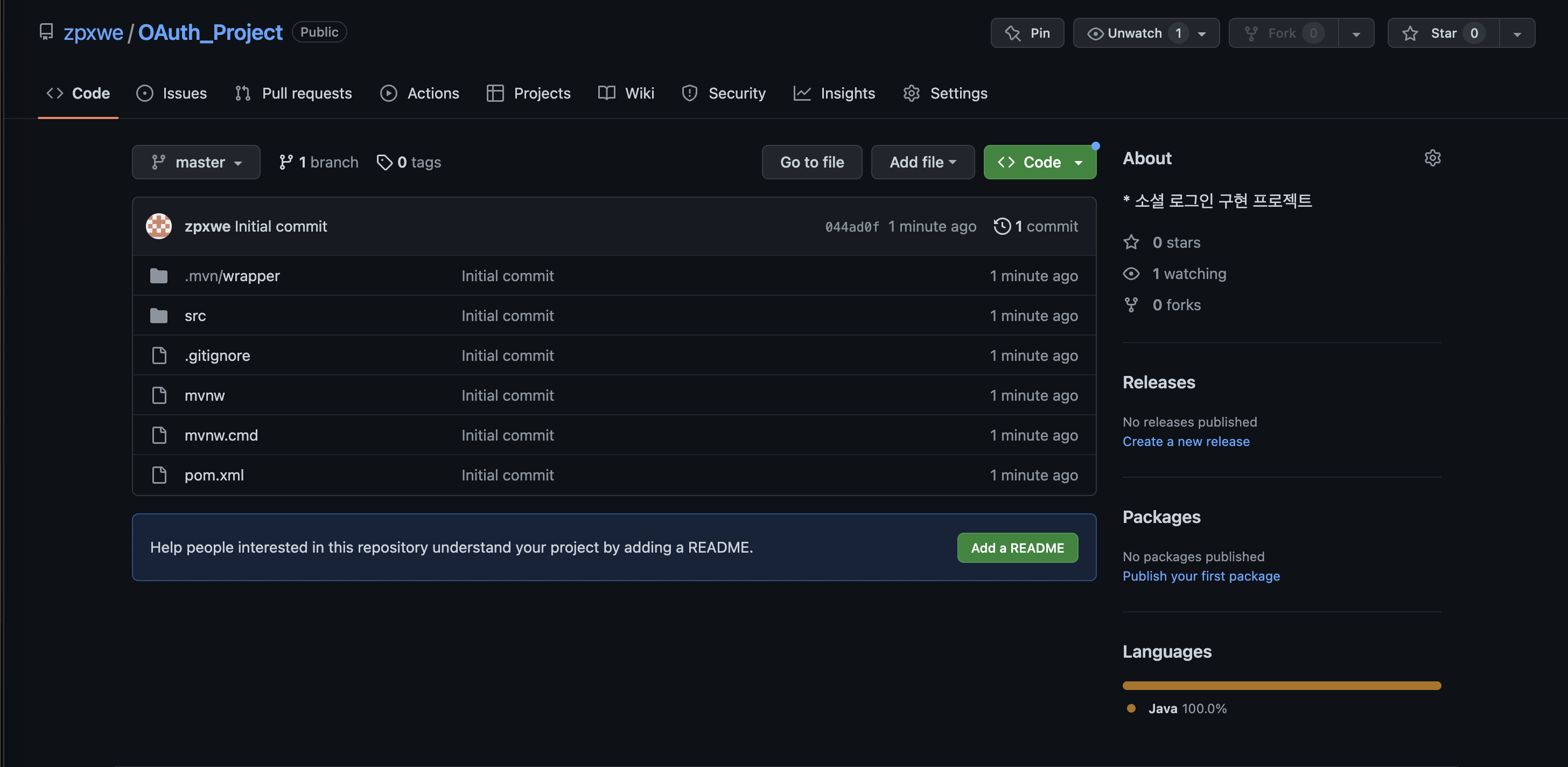
Task: Click the Add a README button
Action: [1017, 548]
